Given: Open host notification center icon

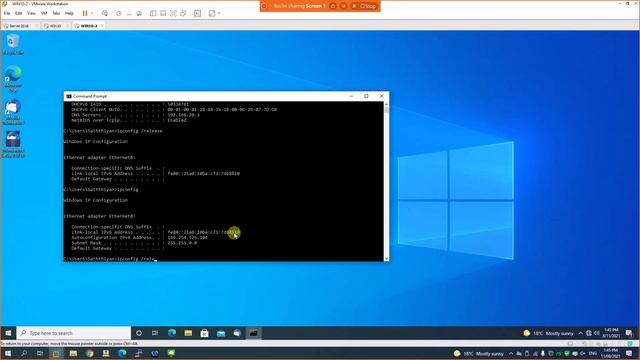Looking at the screenshot, I should (629, 353).
